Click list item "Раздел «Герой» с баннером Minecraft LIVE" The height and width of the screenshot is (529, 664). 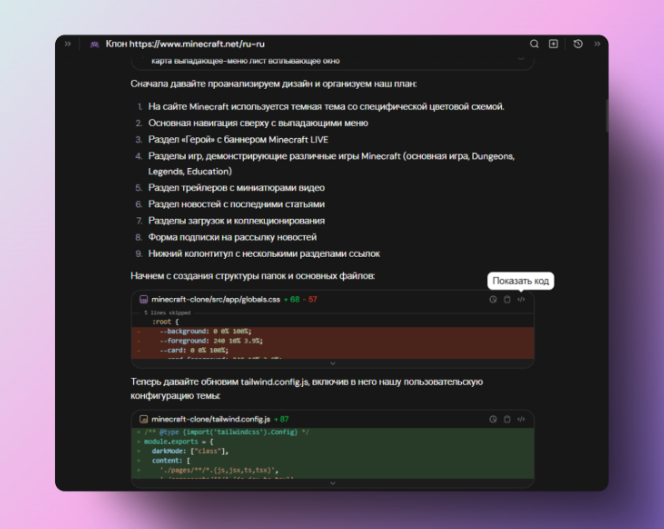click(x=238, y=140)
